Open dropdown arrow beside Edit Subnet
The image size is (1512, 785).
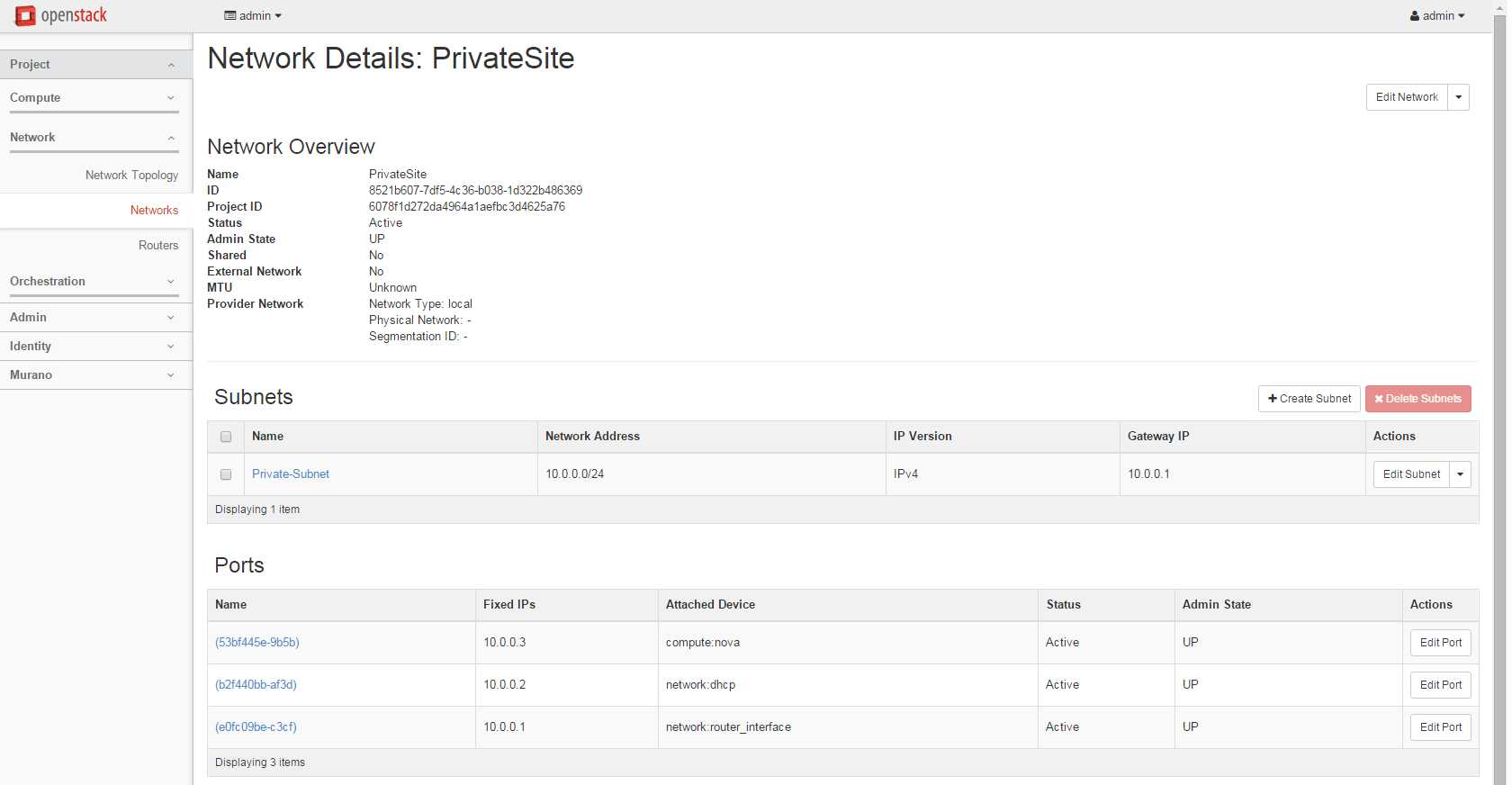point(1460,474)
